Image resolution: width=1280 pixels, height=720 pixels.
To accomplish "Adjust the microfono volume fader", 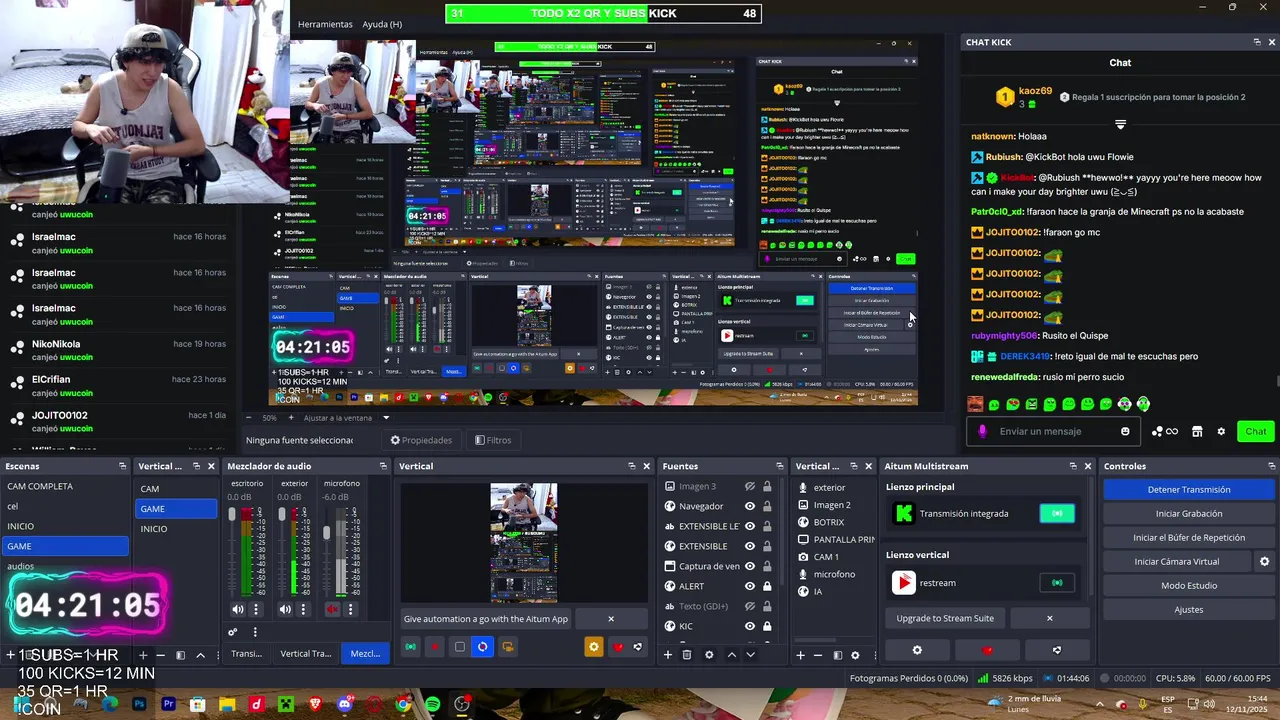I will tap(327, 532).
